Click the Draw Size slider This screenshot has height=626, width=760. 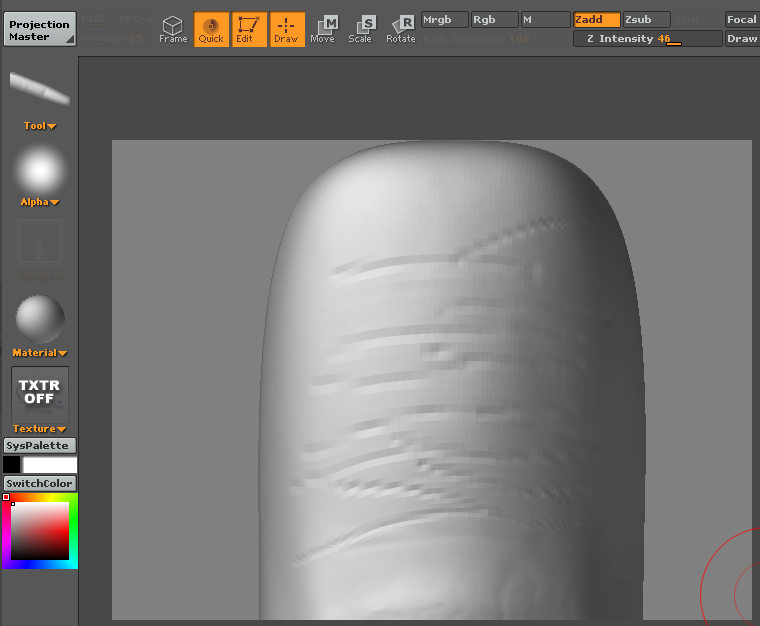pyautogui.click(x=742, y=39)
